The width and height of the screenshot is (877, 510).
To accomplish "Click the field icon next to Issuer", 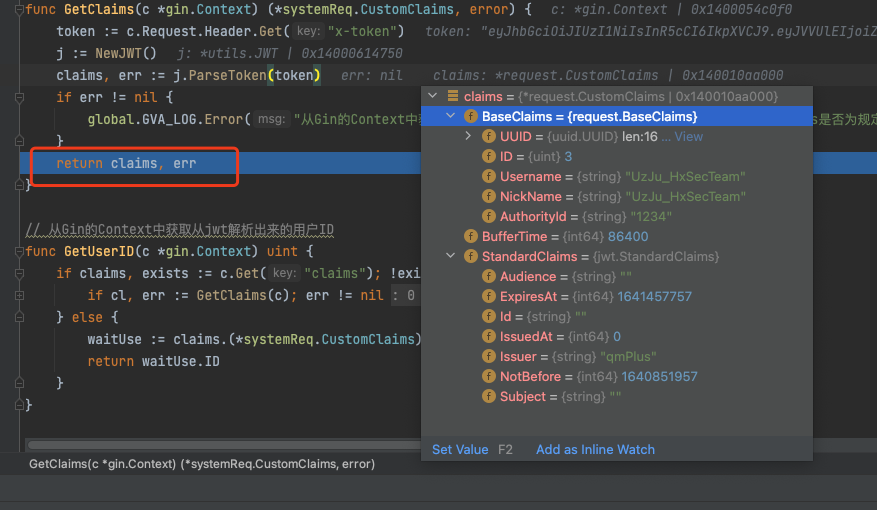I will [489, 356].
